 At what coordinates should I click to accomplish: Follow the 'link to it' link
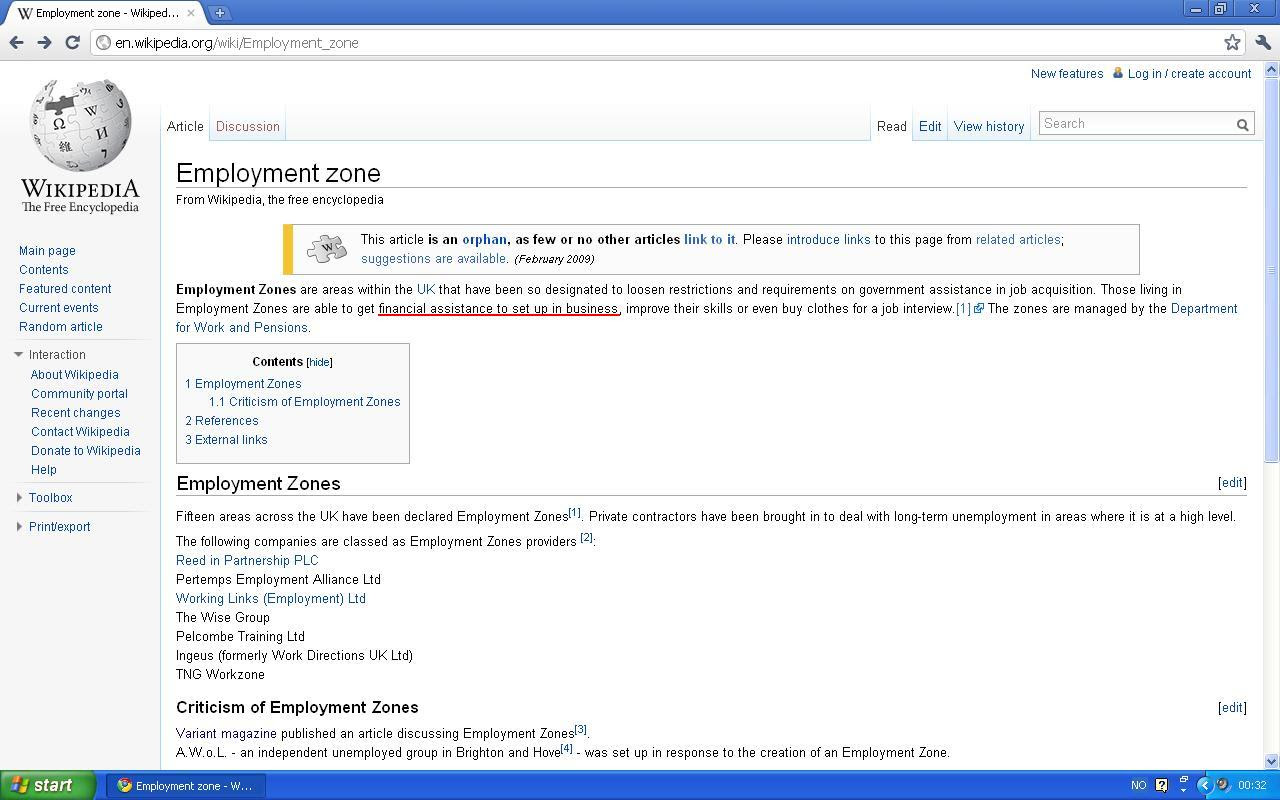(709, 239)
